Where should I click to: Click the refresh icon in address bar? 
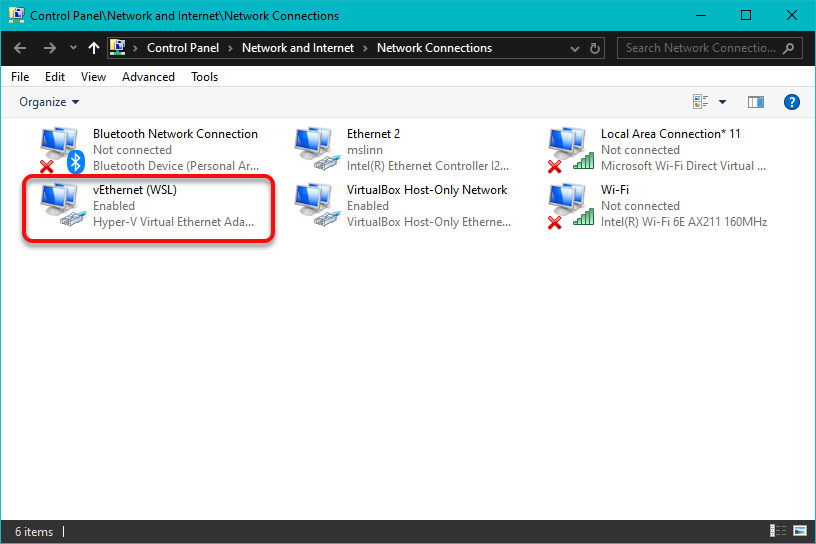point(596,48)
